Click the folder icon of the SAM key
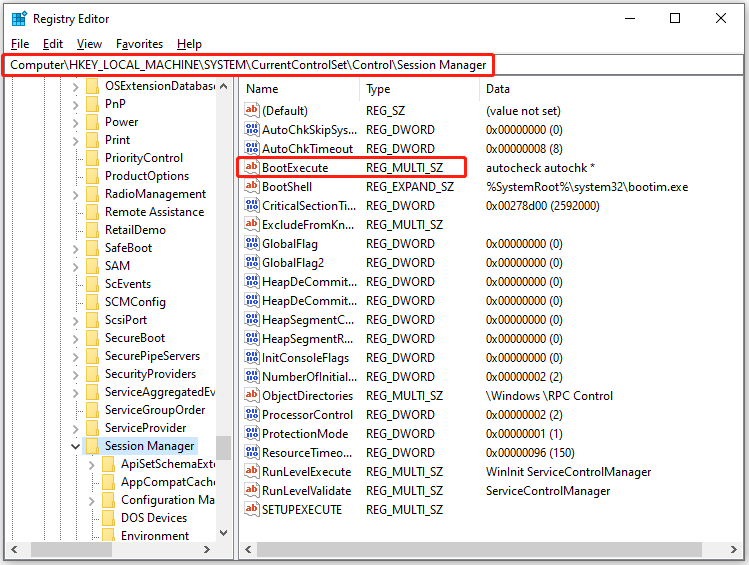 pyautogui.click(x=92, y=266)
